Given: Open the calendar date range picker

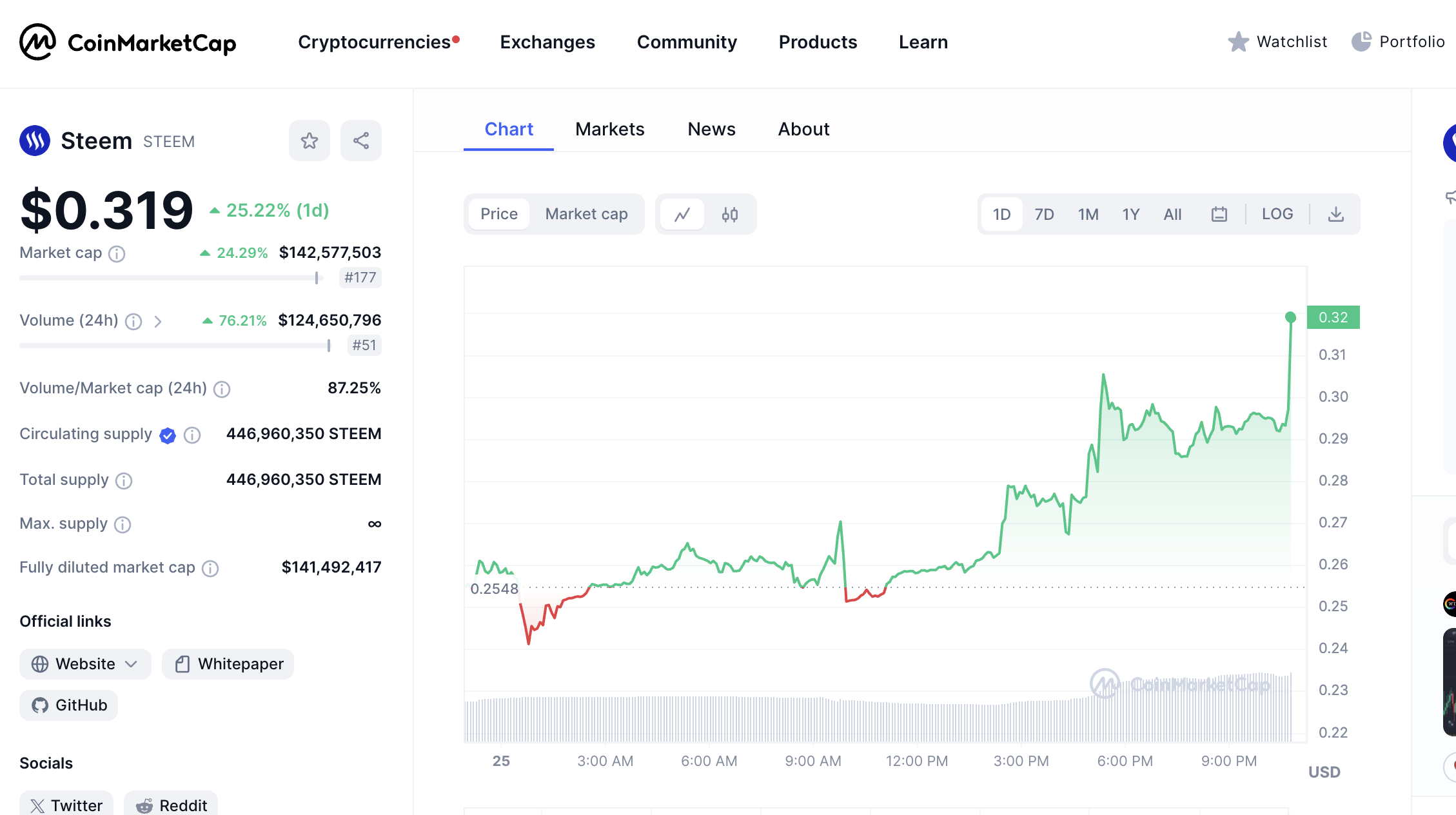Looking at the screenshot, I should click(1219, 214).
